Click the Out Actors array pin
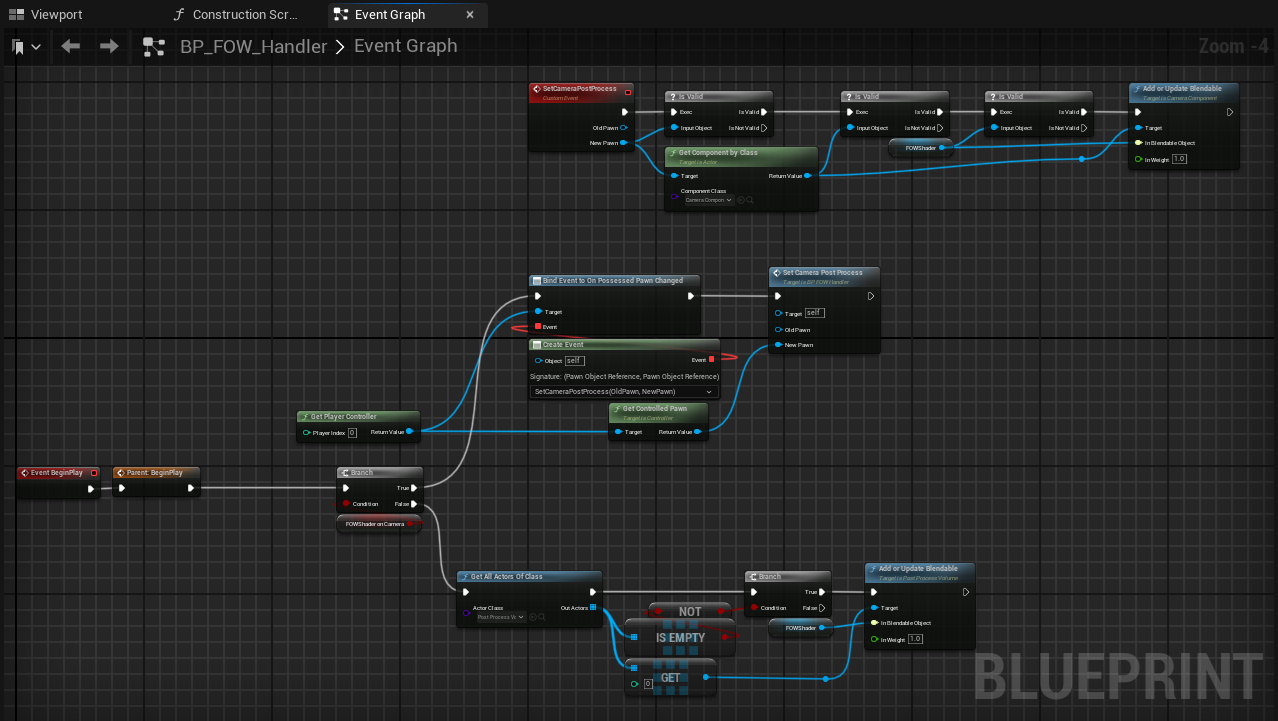 tap(592, 607)
